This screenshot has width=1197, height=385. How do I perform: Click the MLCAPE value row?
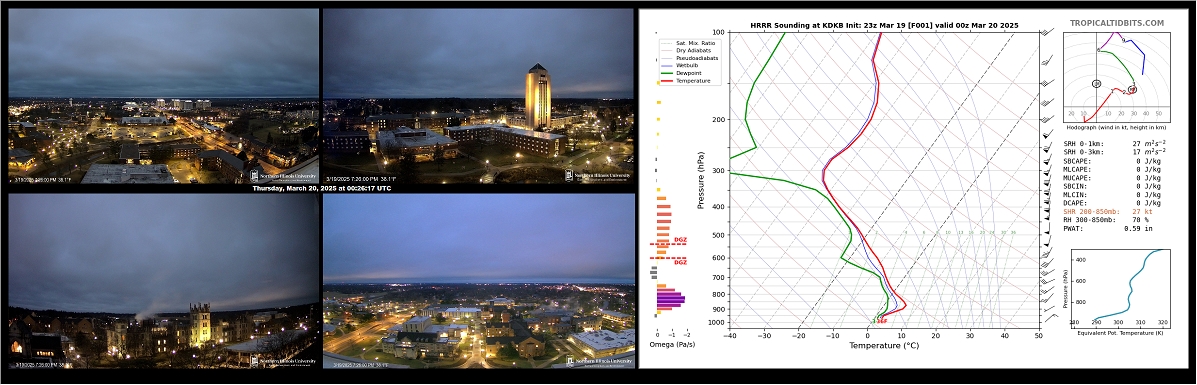(x=1112, y=170)
